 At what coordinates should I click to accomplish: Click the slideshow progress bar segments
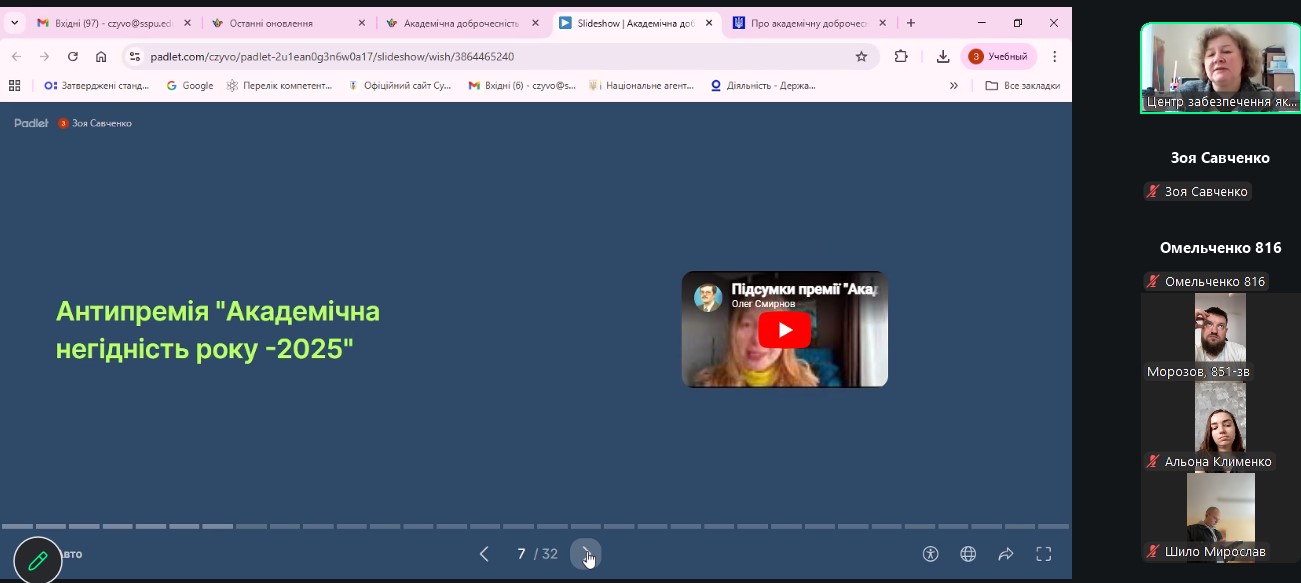pyautogui.click(x=535, y=526)
